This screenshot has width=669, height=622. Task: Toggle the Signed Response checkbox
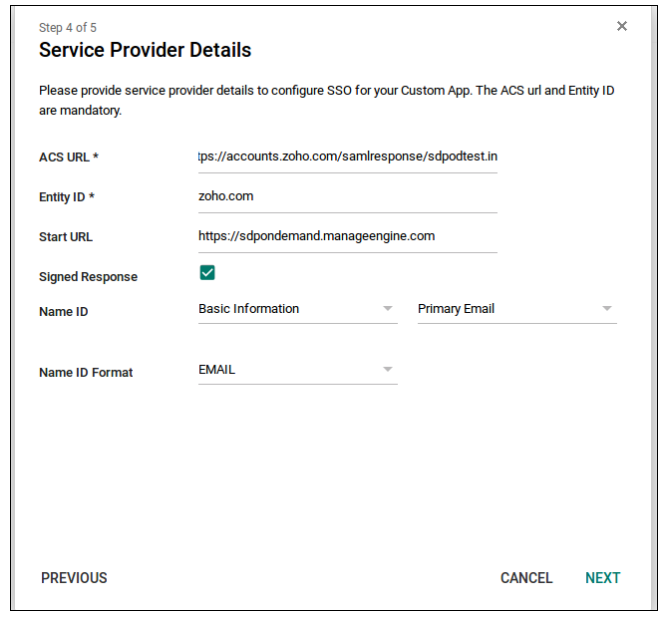[207, 273]
